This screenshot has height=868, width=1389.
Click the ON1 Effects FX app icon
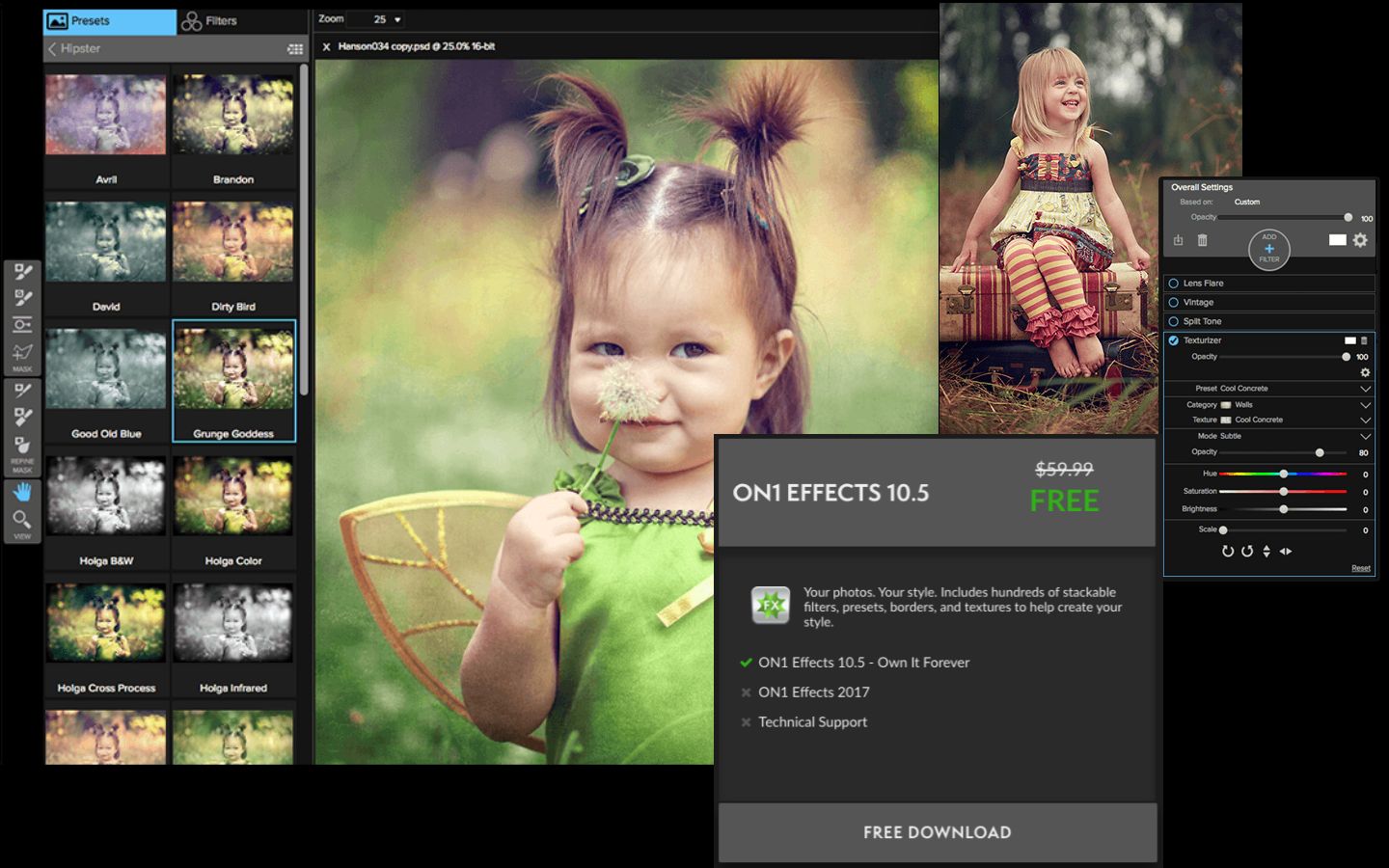(771, 606)
